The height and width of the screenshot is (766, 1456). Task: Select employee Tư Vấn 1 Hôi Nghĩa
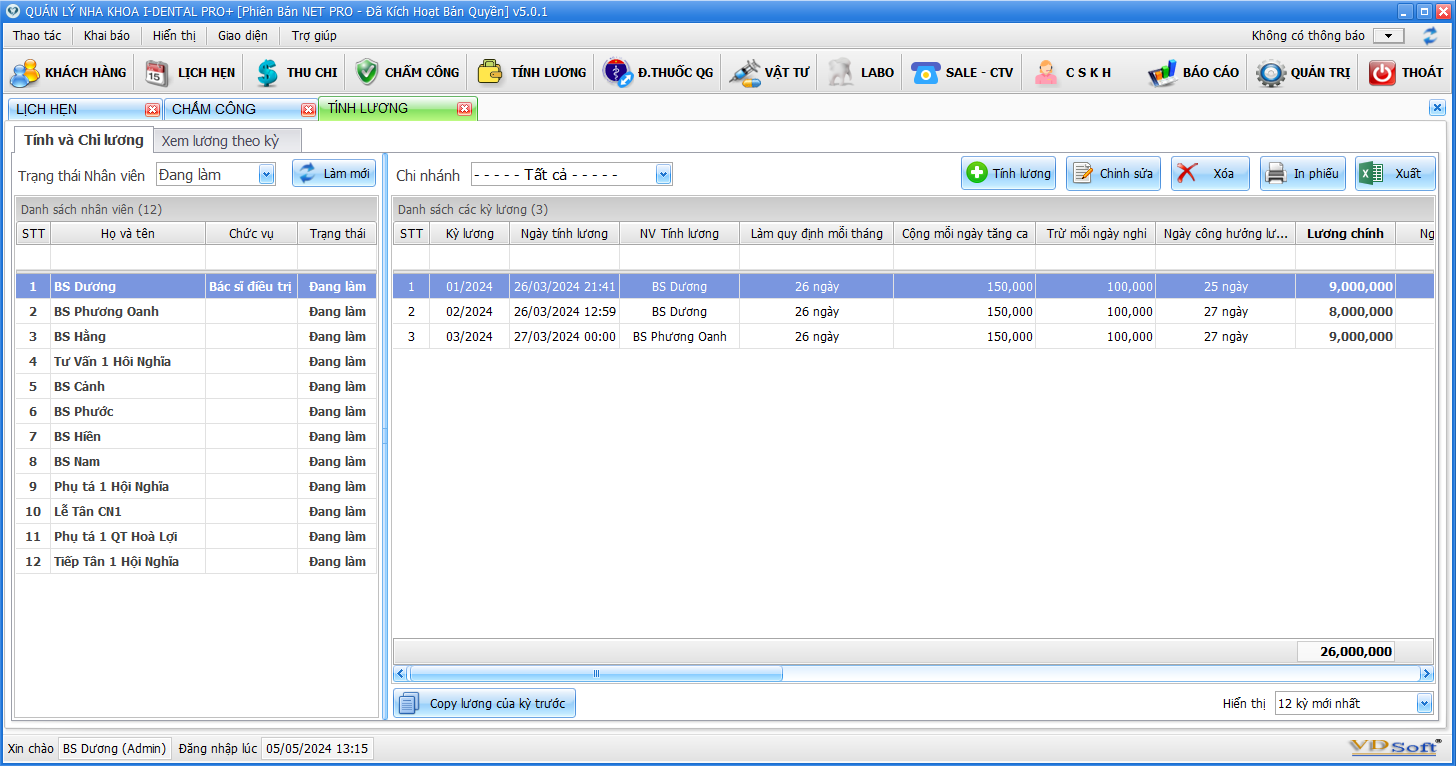pyautogui.click(x=196, y=361)
